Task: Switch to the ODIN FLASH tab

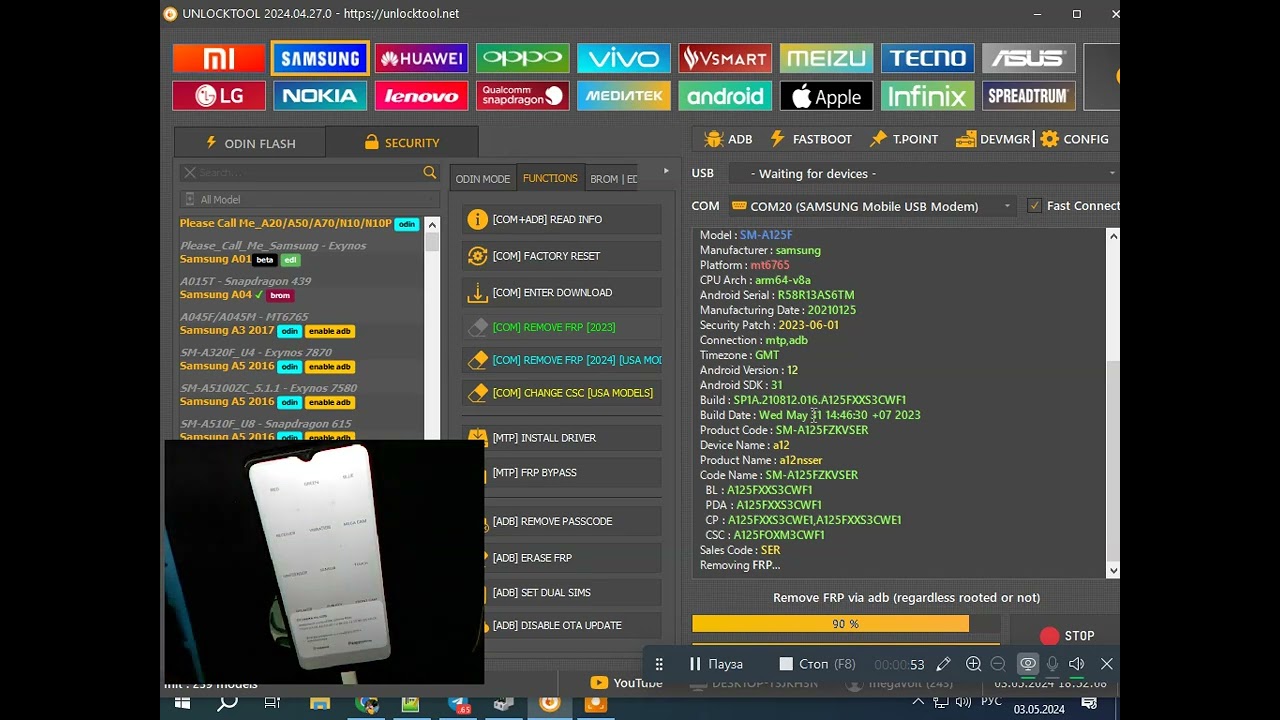Action: [250, 143]
